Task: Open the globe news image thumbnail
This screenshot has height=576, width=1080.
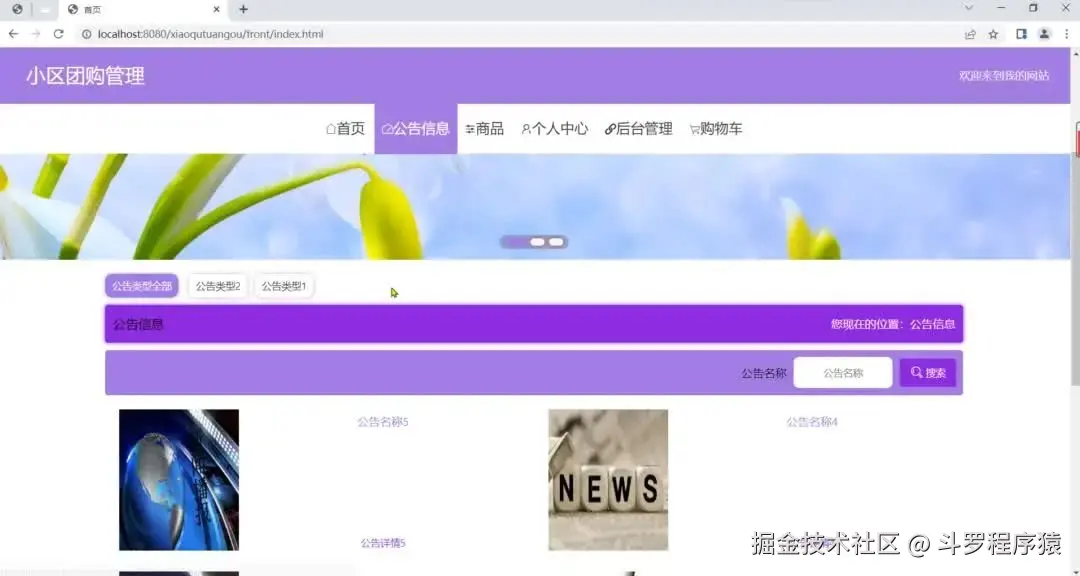Action: tap(179, 480)
